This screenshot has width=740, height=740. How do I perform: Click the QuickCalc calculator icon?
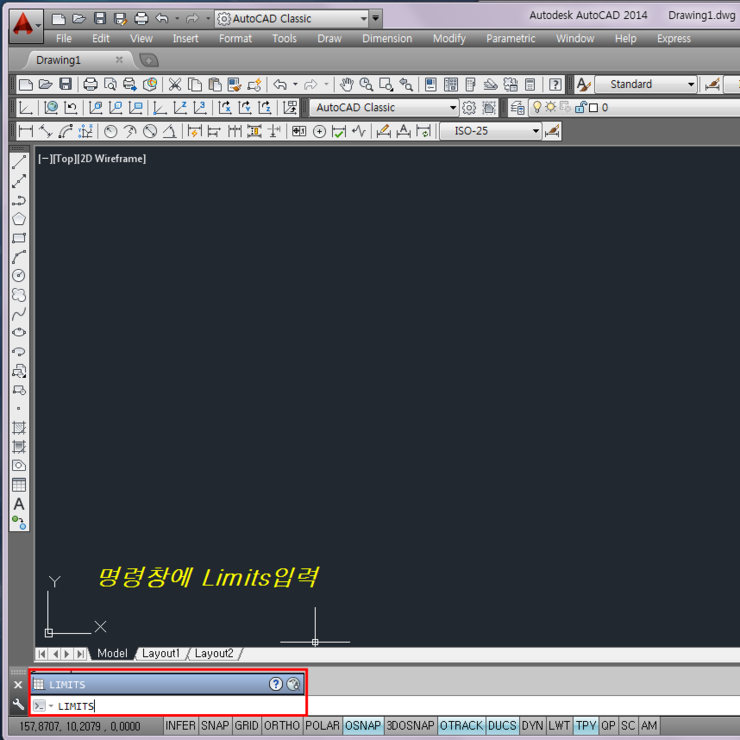(x=530, y=84)
